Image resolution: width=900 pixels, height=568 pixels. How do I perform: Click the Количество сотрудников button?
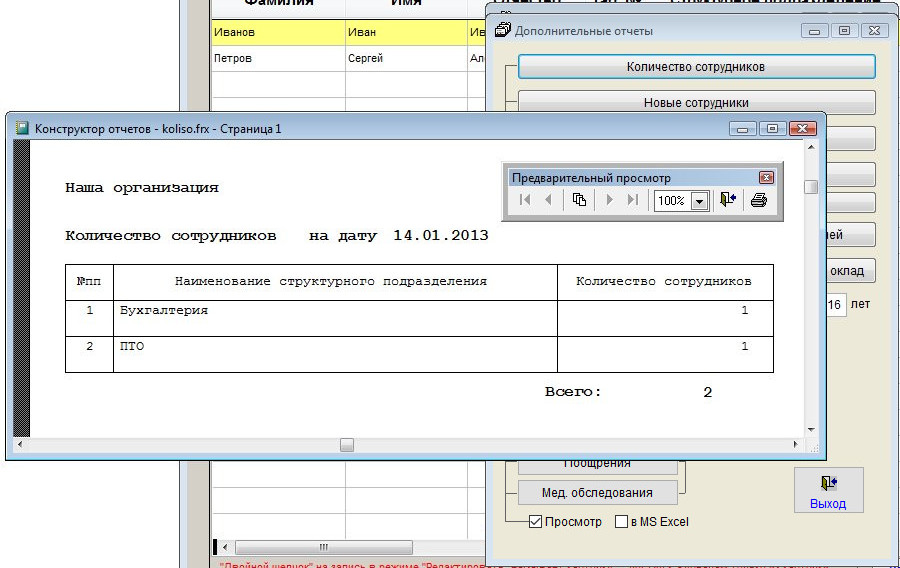click(x=696, y=67)
